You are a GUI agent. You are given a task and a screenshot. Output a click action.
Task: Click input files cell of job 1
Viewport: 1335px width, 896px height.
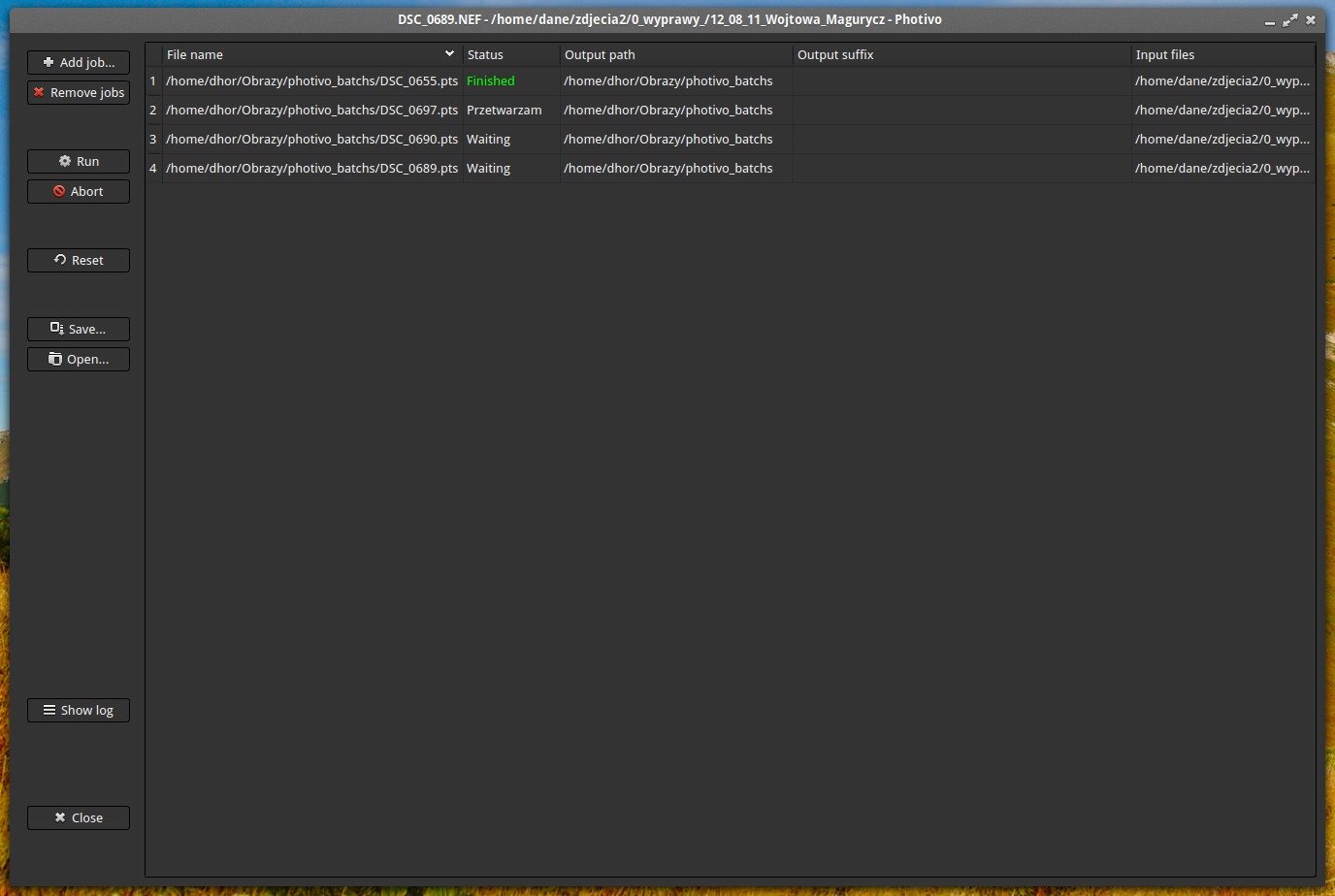(x=1222, y=81)
